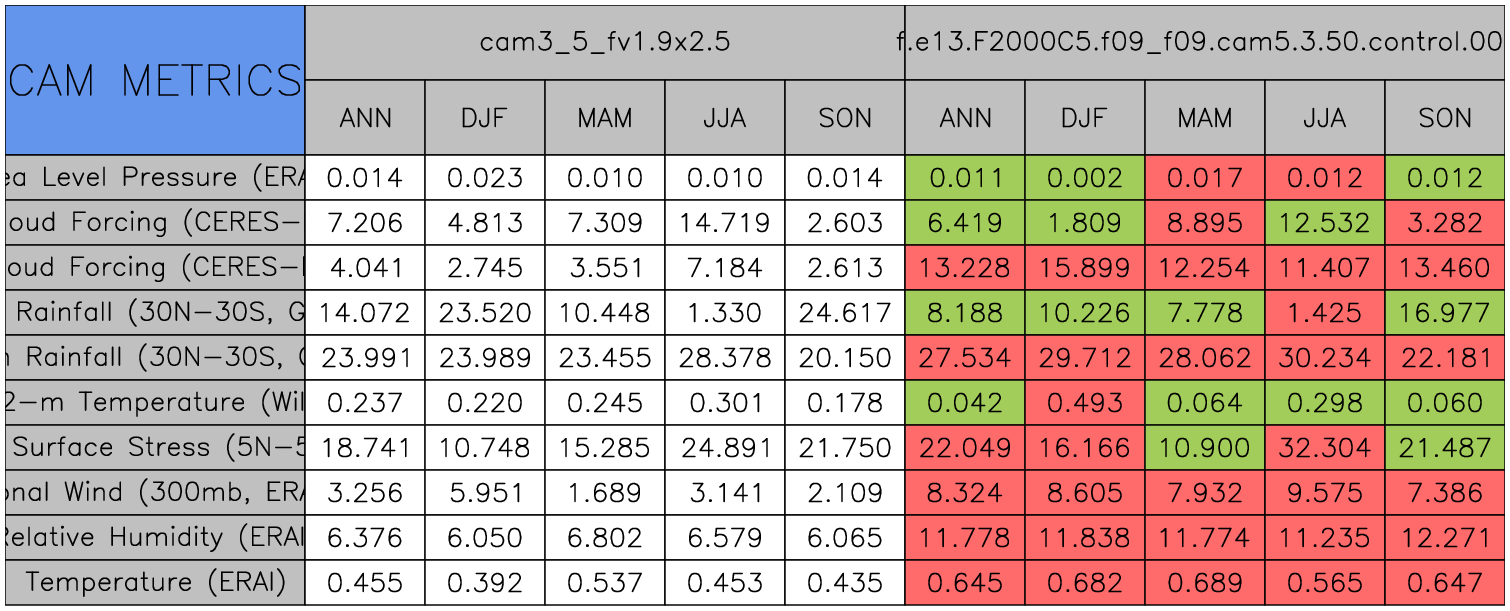Click the Sea Level Pressure row label
The image size is (1510, 611).
click(155, 178)
